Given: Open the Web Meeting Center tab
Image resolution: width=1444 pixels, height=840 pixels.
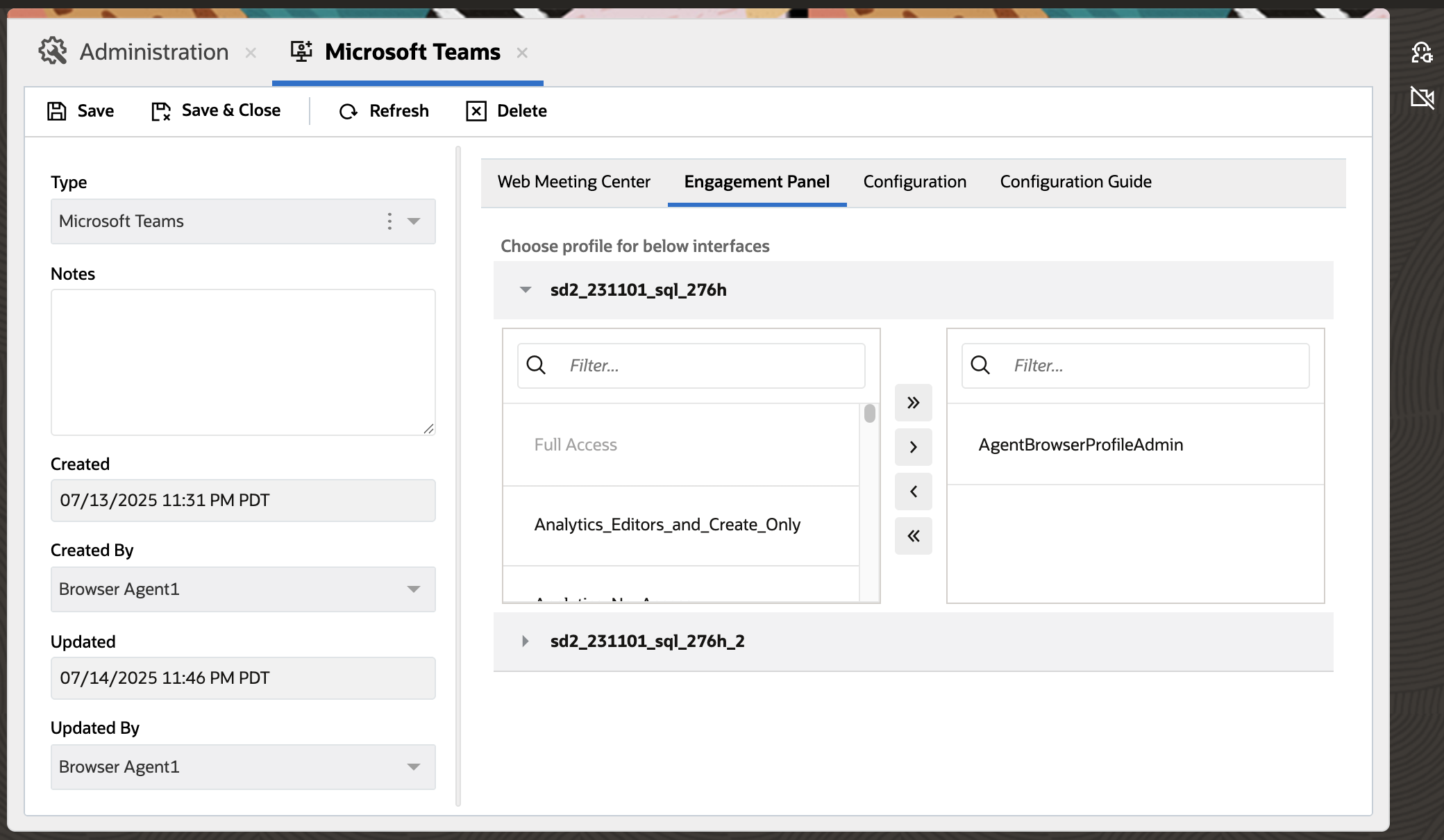Looking at the screenshot, I should coord(573,181).
